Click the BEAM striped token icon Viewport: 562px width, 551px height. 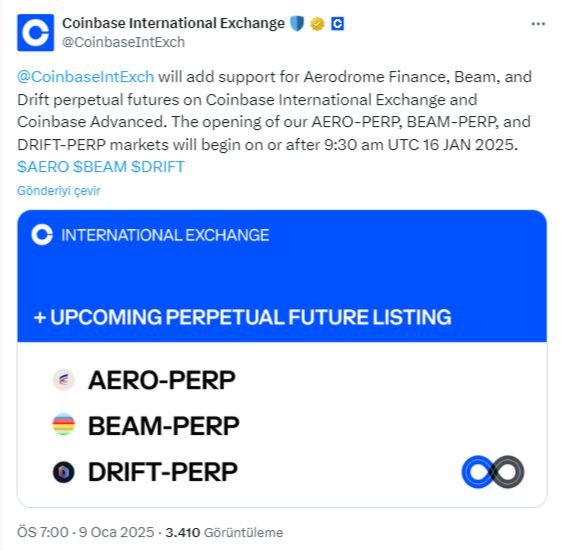tap(64, 424)
